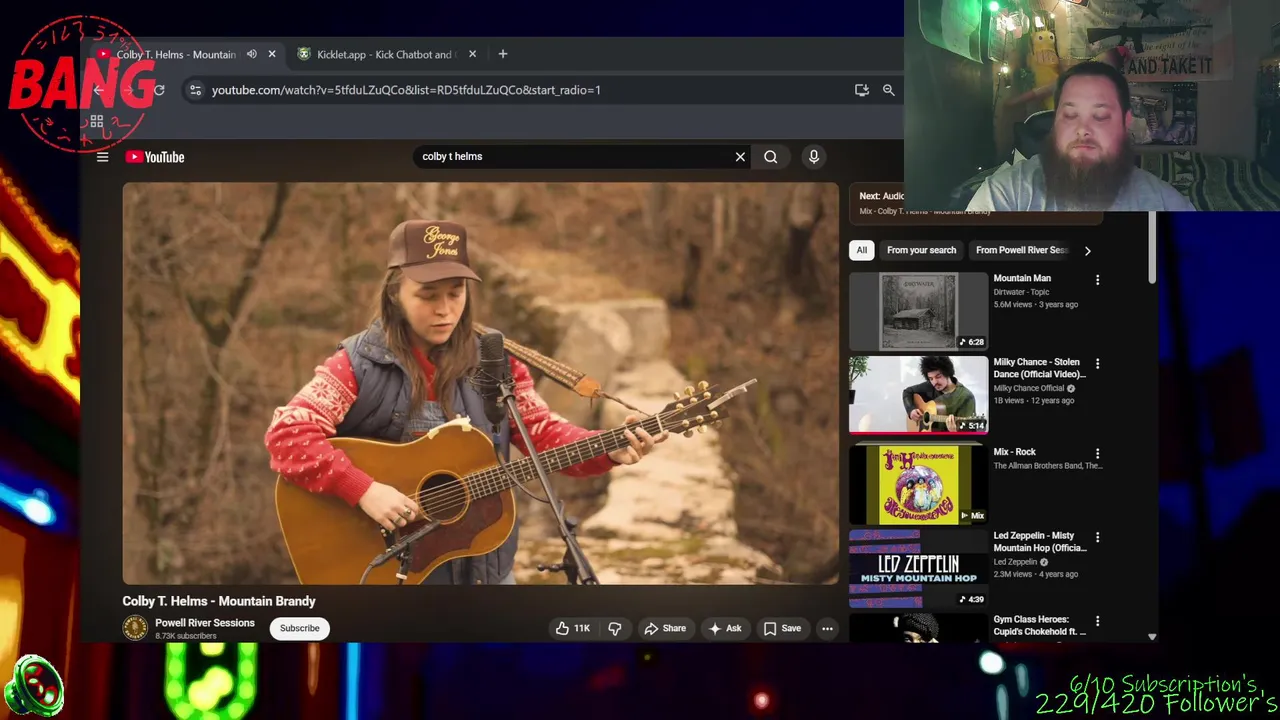
Task: Go to the YouTube home logo
Action: (x=155, y=157)
